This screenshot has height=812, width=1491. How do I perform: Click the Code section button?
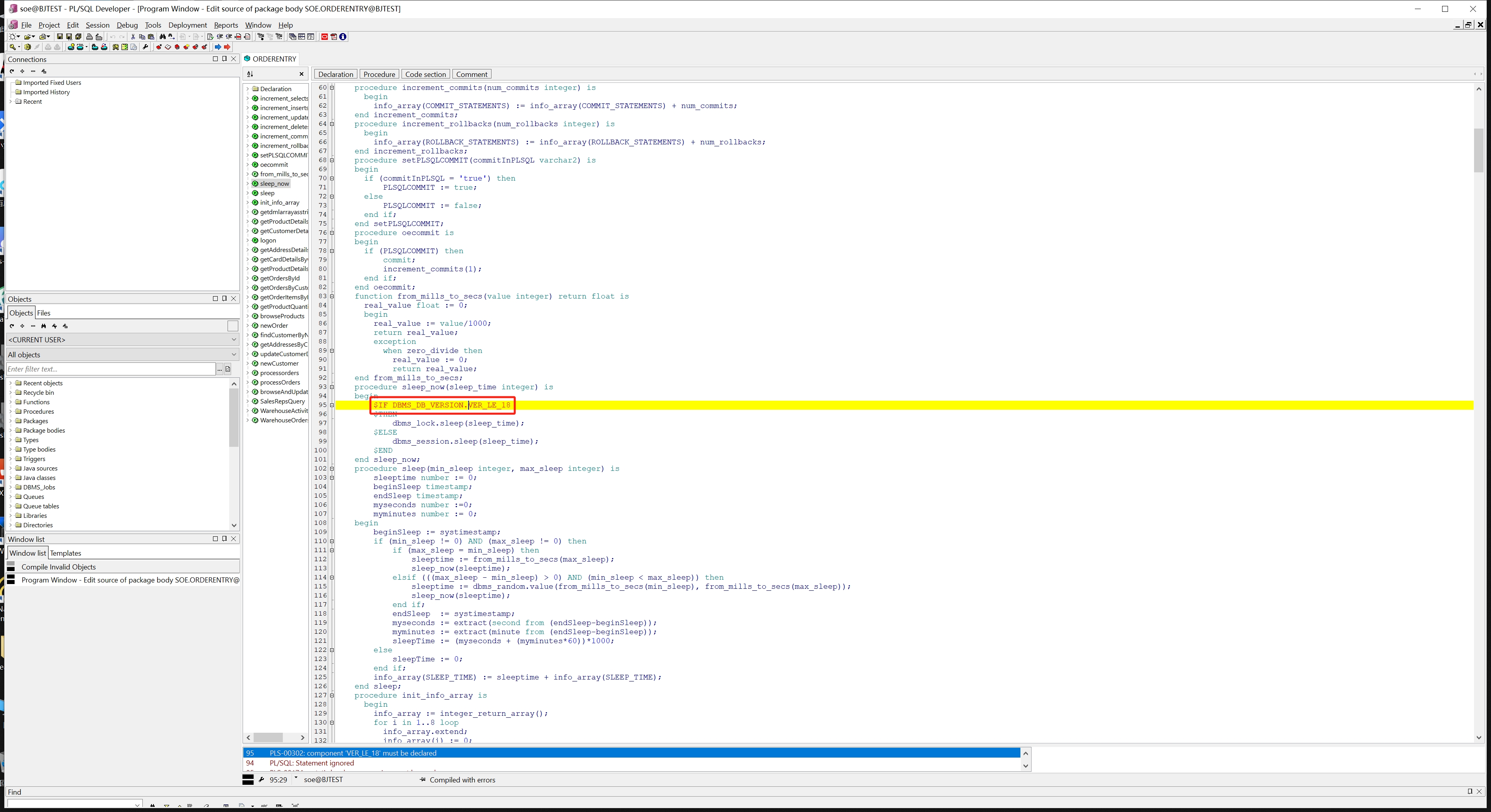point(426,74)
